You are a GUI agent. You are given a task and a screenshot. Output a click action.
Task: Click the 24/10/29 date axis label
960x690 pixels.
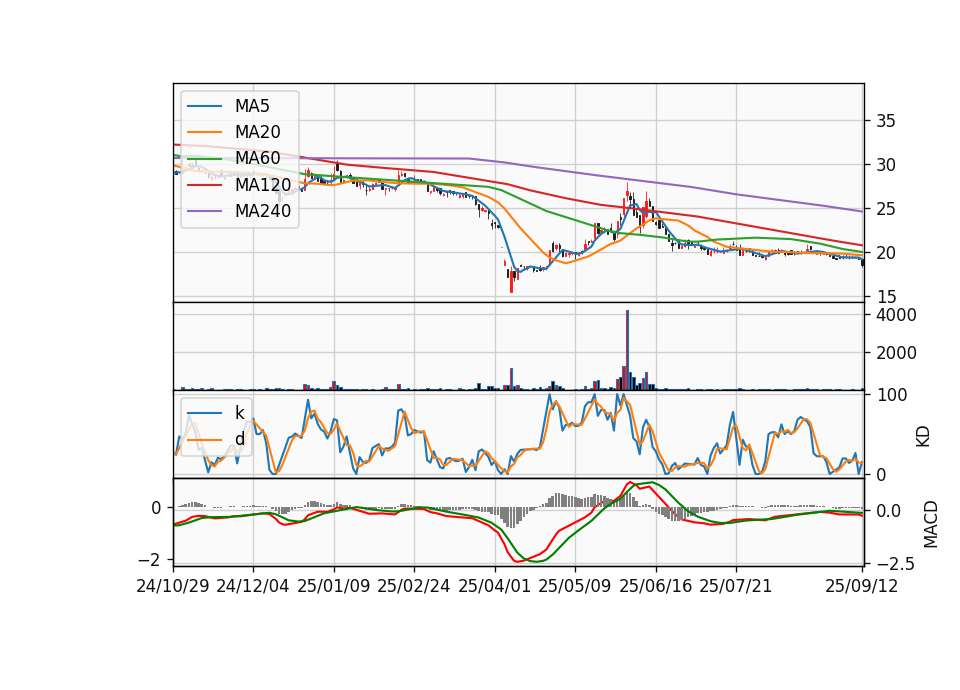173,586
